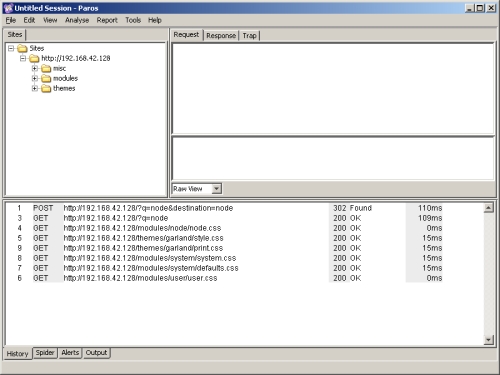The image size is (500, 375).
Task: Select the http://192.168.42.128 site label
Action: (x=76, y=59)
